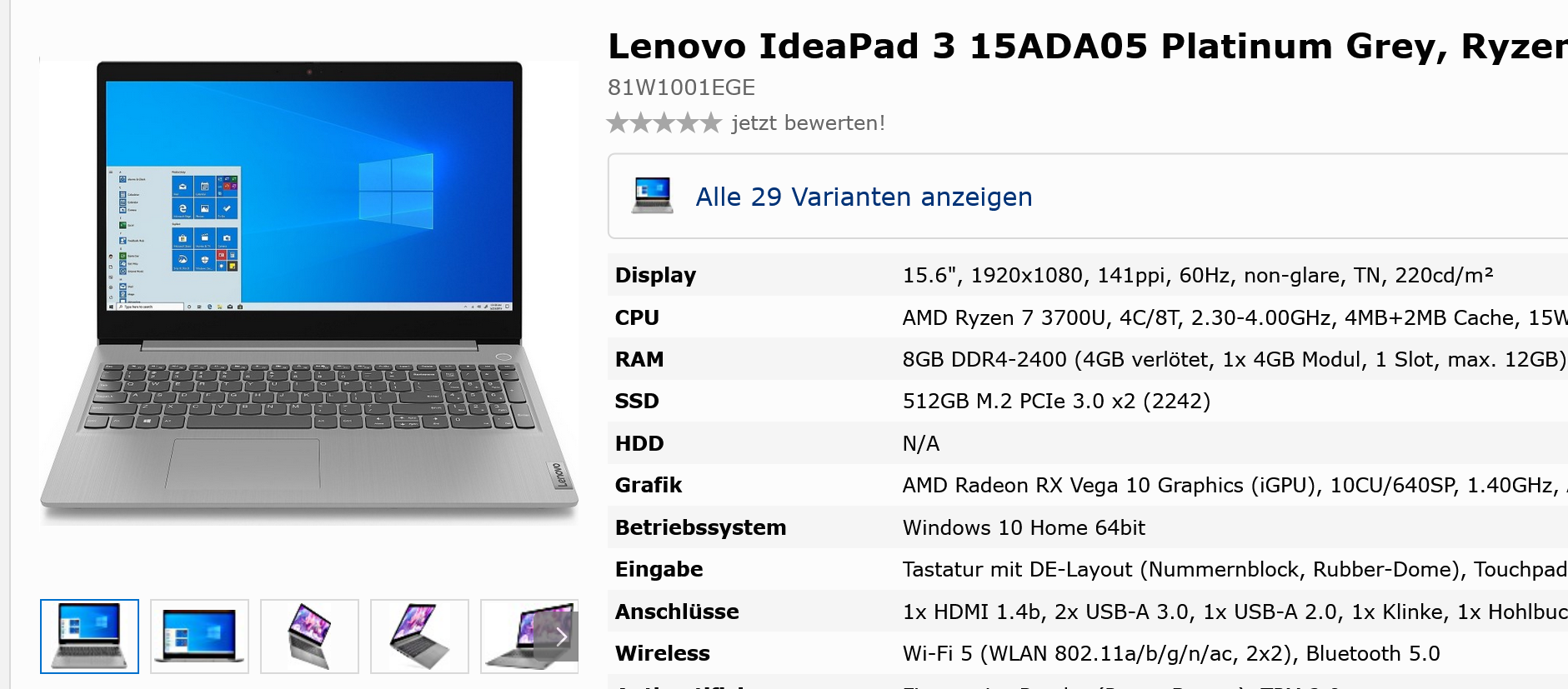Click the laptop icon beside Varianten link
The width and height of the screenshot is (1568, 689).
(653, 196)
